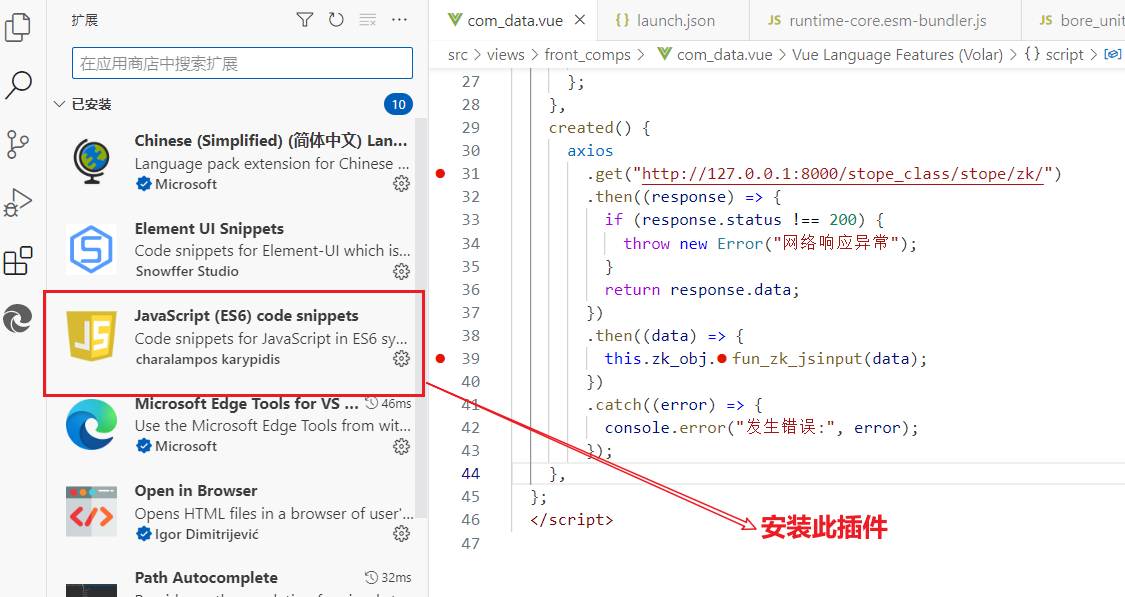The image size is (1125, 597).
Task: Click the 127.0.0.1:8000 URL link in code
Action: click(x=842, y=174)
